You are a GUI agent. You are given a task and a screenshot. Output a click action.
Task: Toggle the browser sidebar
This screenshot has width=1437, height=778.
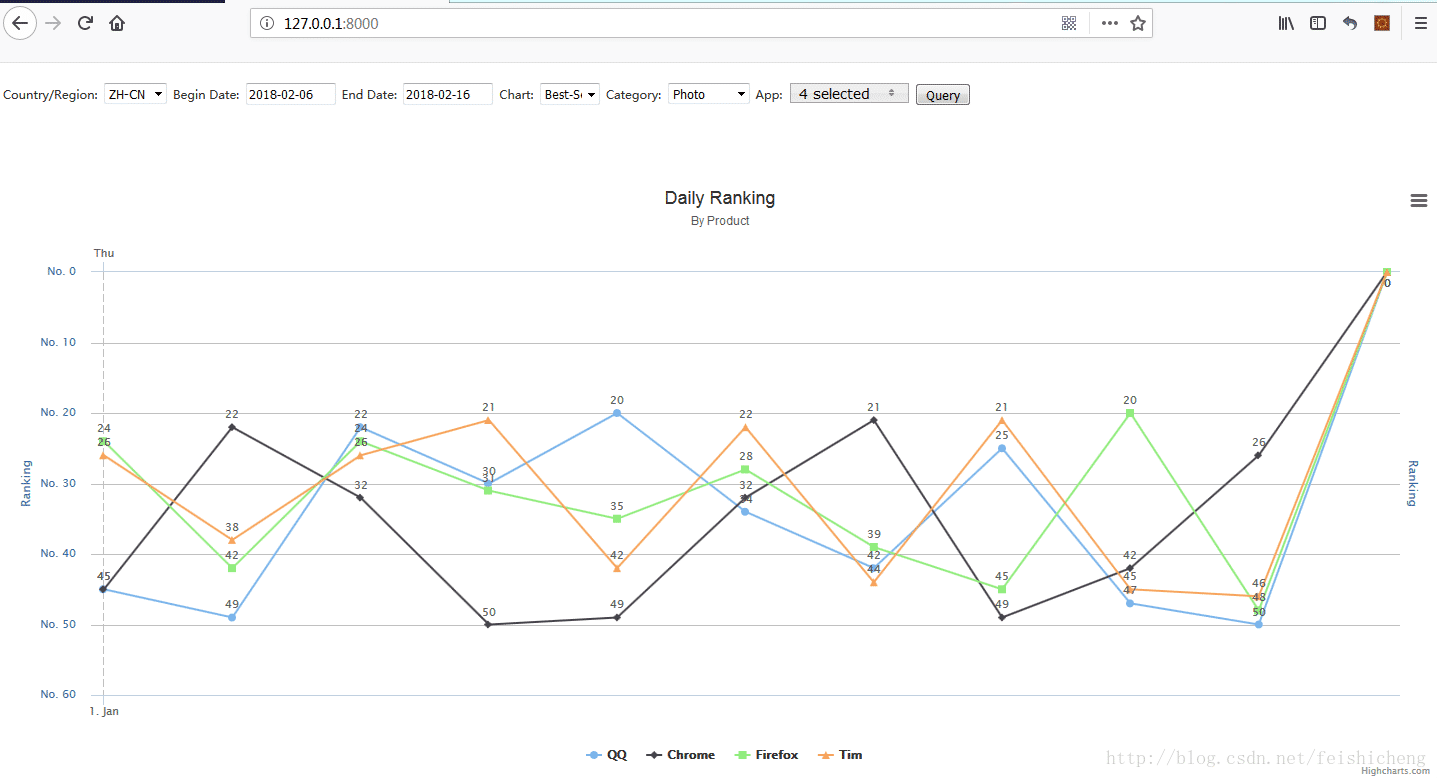tap(1318, 23)
